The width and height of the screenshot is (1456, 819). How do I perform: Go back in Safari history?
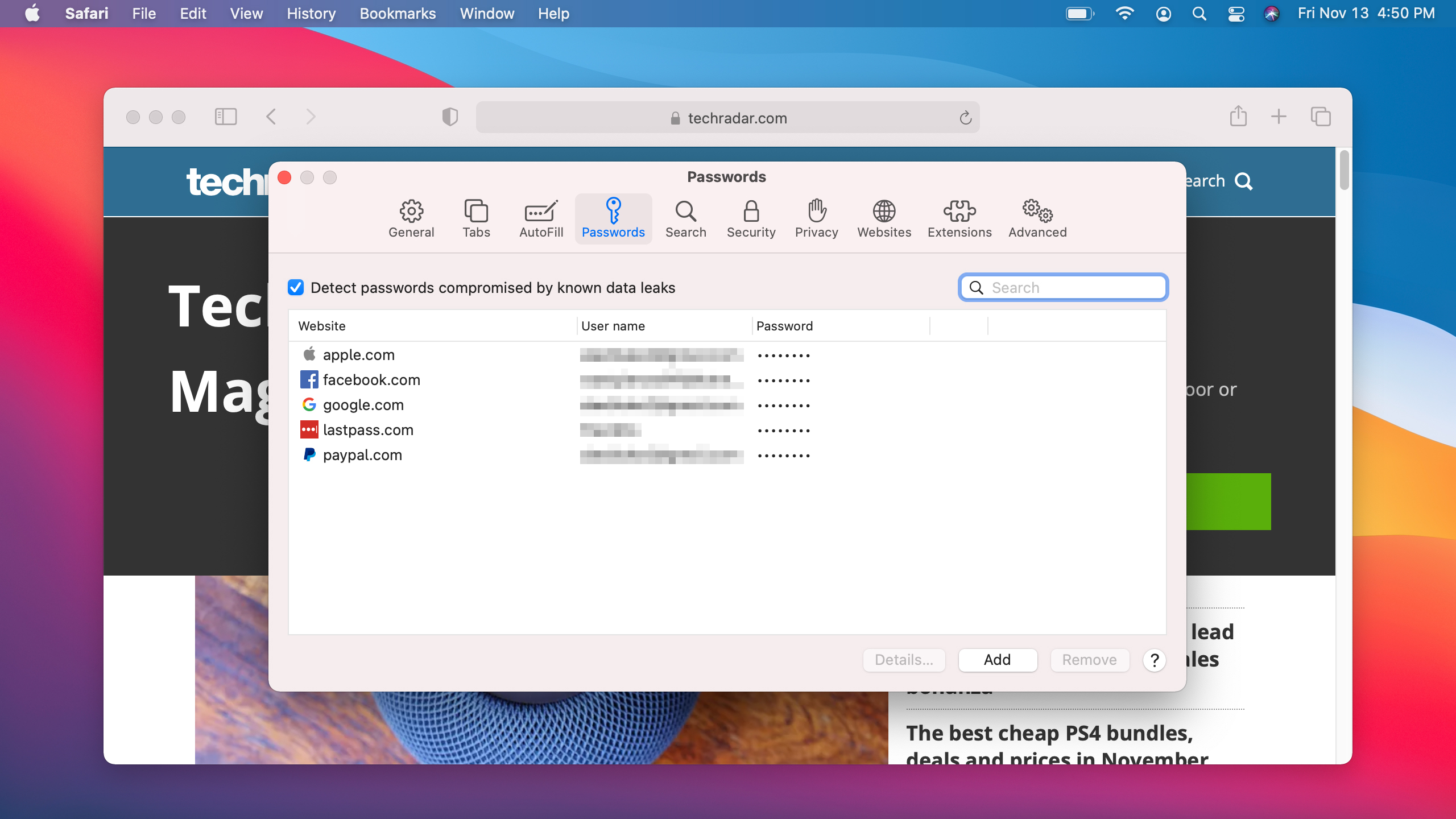(271, 117)
